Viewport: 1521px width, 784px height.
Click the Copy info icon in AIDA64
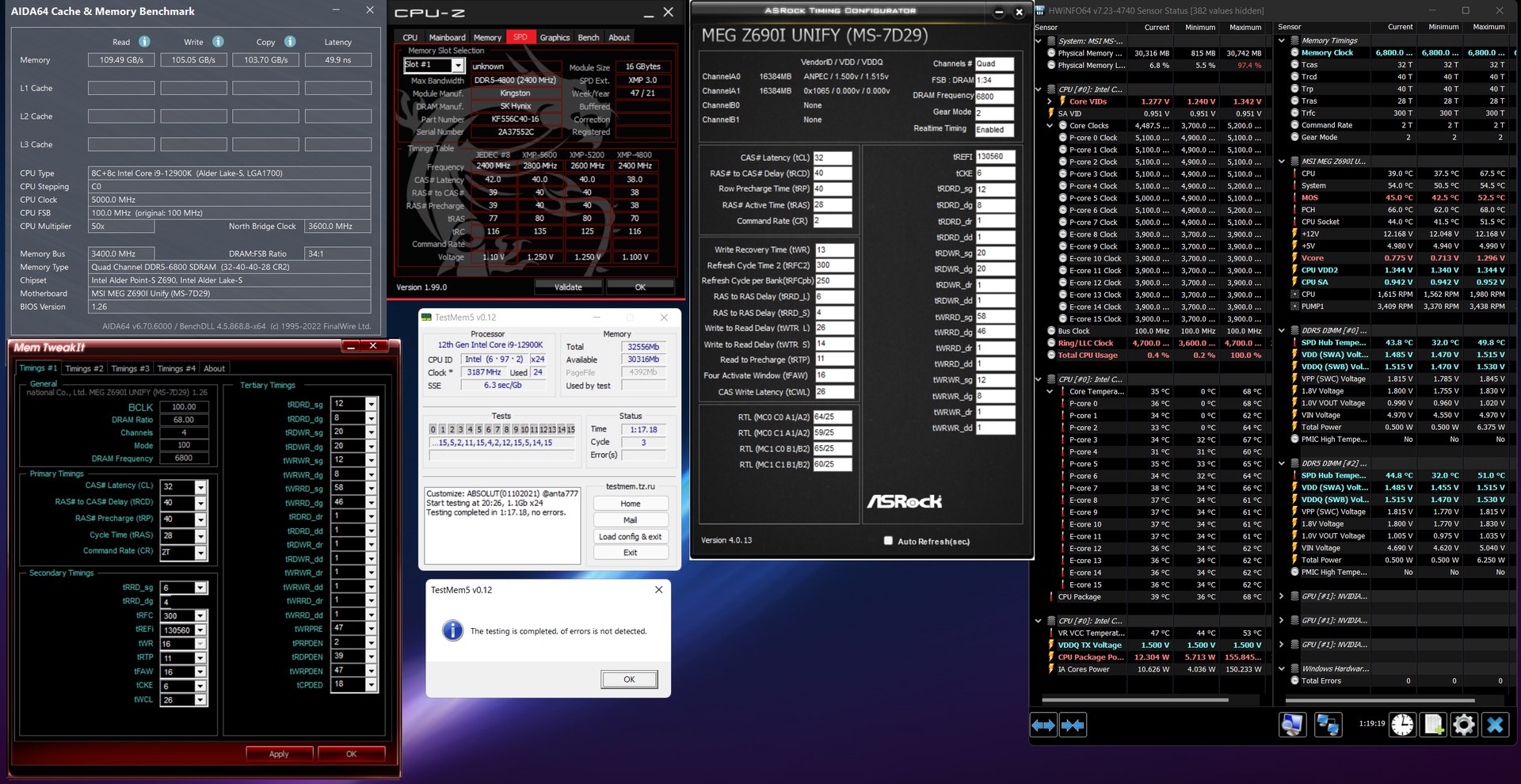[x=290, y=41]
